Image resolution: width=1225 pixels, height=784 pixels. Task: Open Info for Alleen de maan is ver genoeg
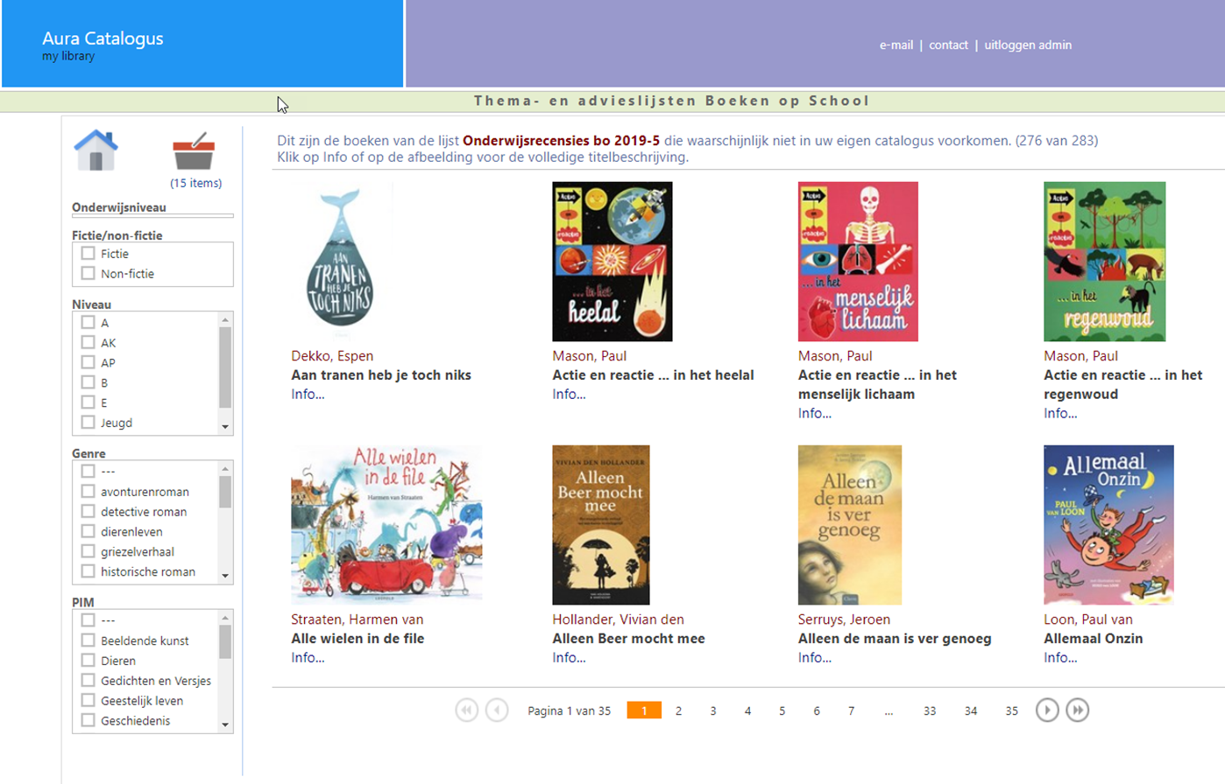point(815,657)
